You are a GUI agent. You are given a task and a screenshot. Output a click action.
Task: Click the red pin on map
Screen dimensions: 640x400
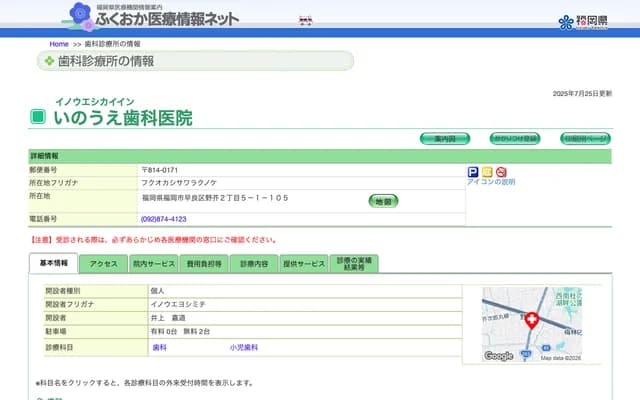click(532, 319)
